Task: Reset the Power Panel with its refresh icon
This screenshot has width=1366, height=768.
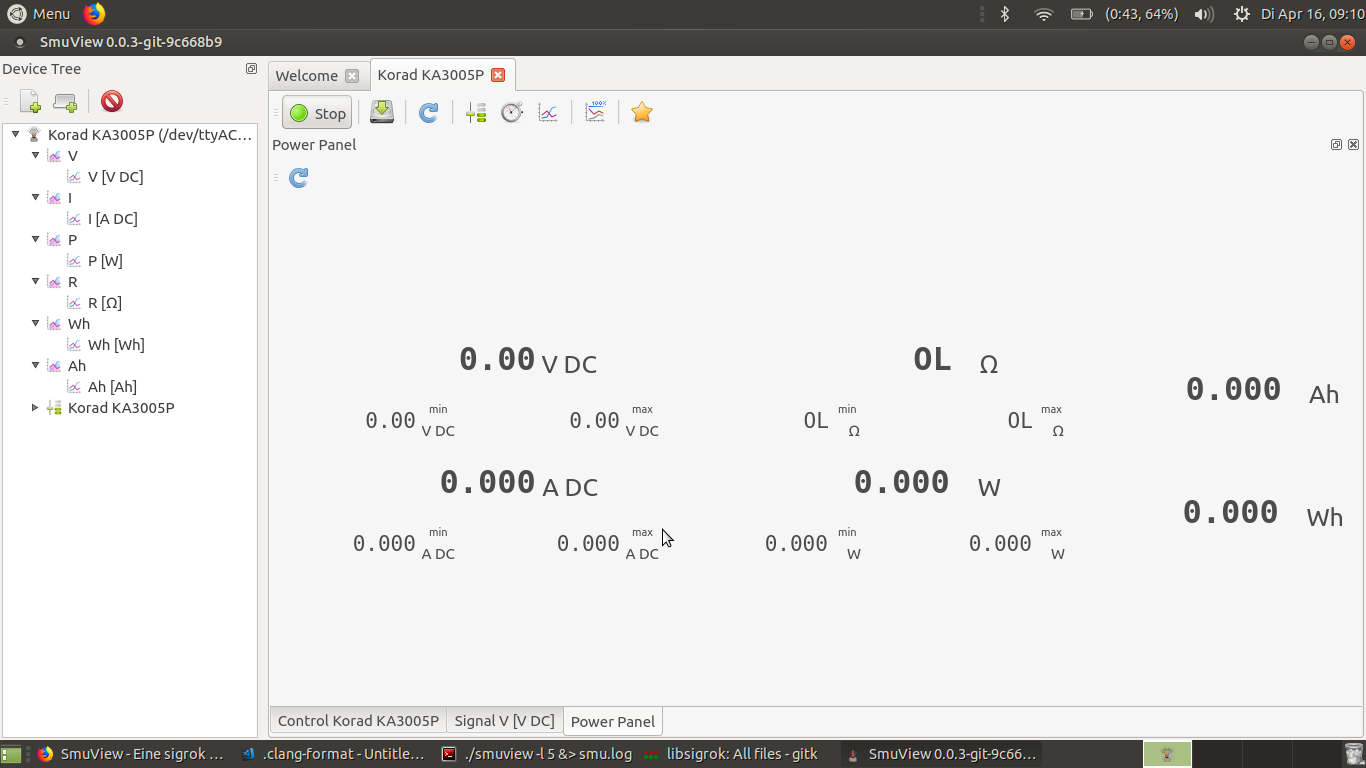Action: point(298,178)
